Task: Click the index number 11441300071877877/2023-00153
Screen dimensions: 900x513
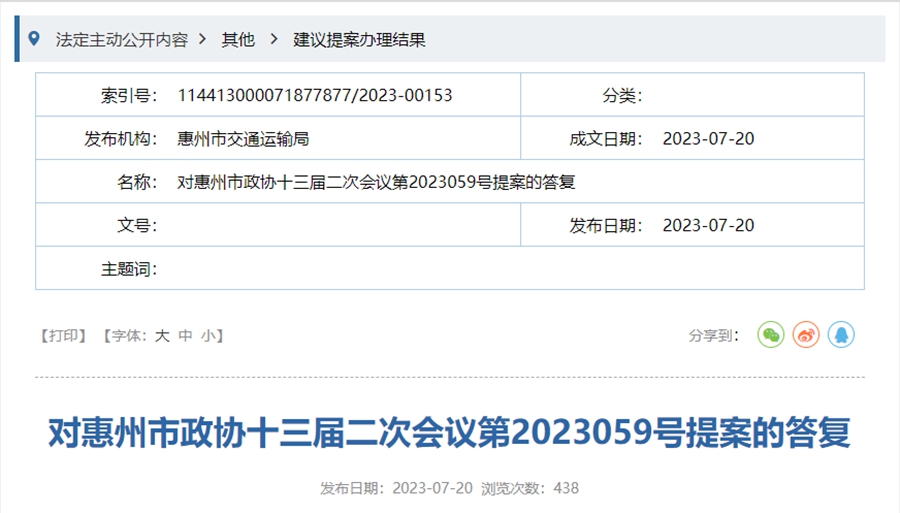Action: 315,96
